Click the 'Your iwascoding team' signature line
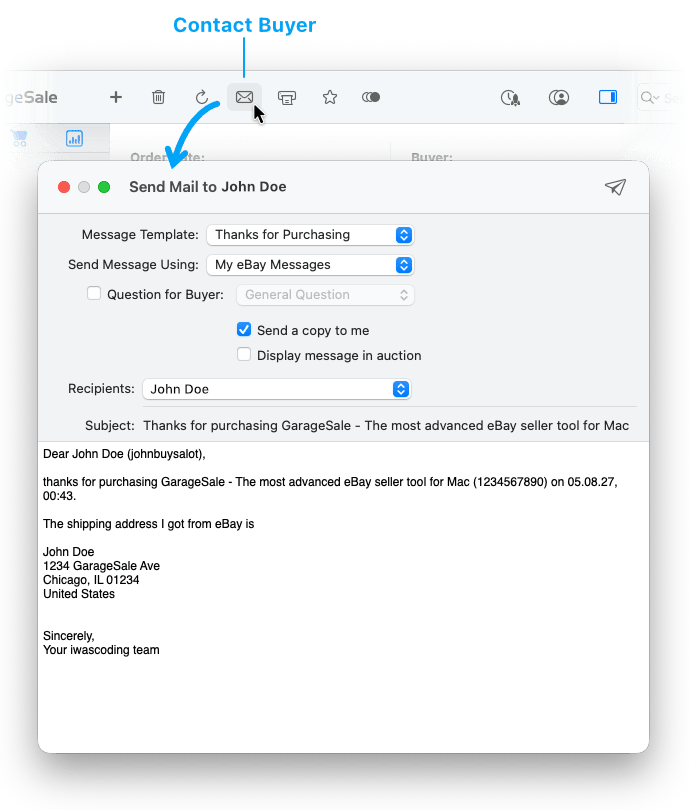The image size is (689, 810). point(101,650)
